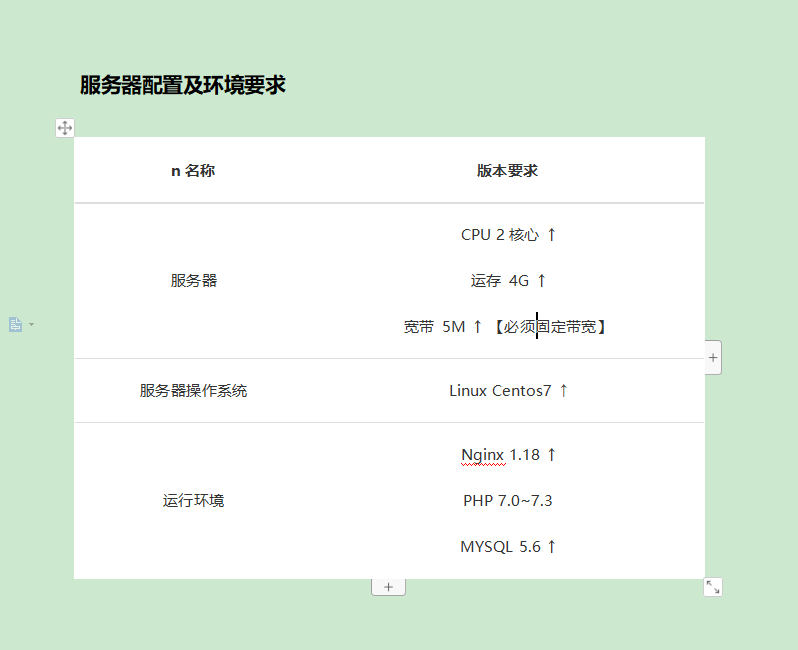Click the add column plus button

pyautogui.click(x=713, y=358)
